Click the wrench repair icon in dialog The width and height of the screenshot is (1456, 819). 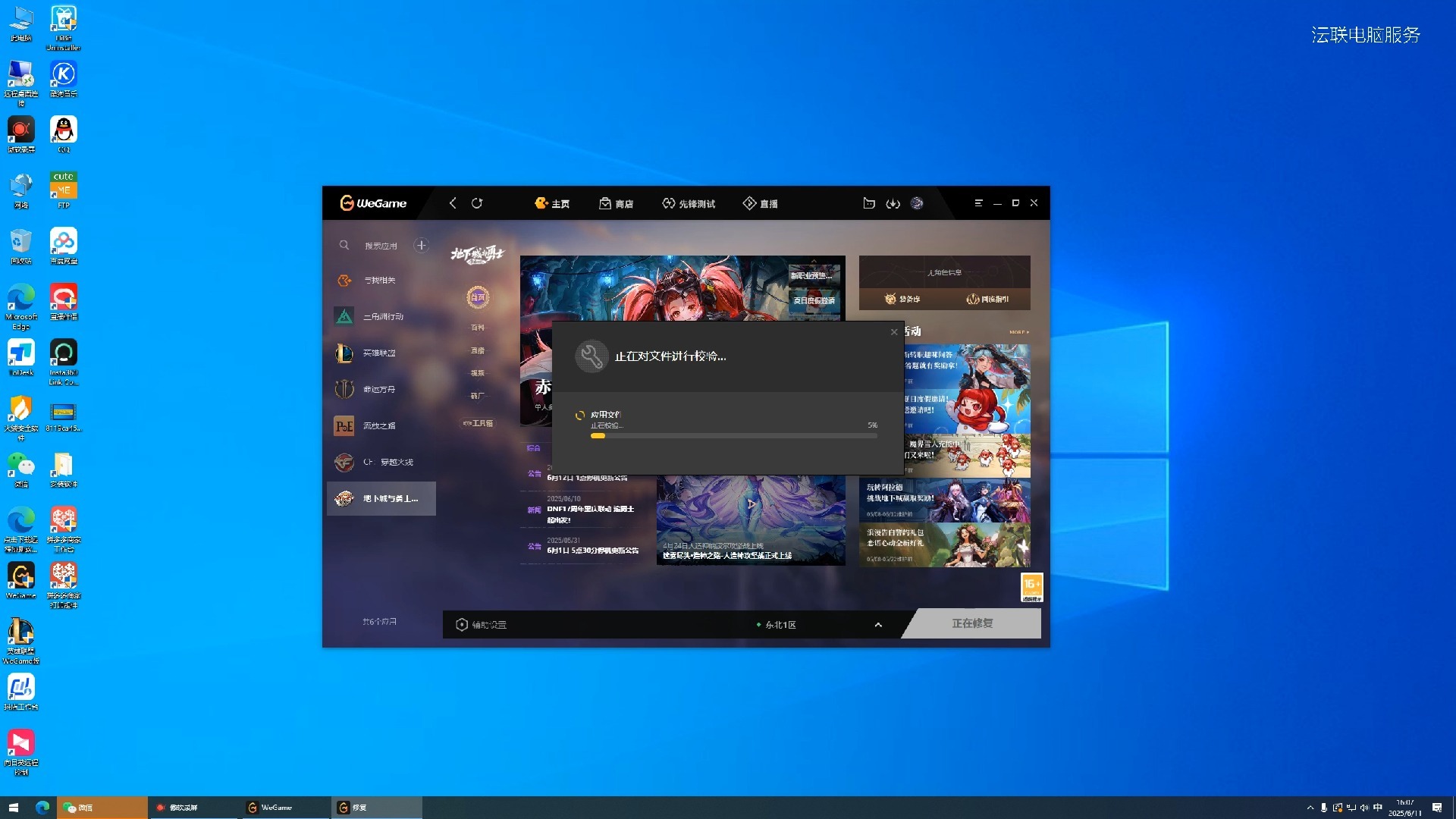tap(591, 356)
